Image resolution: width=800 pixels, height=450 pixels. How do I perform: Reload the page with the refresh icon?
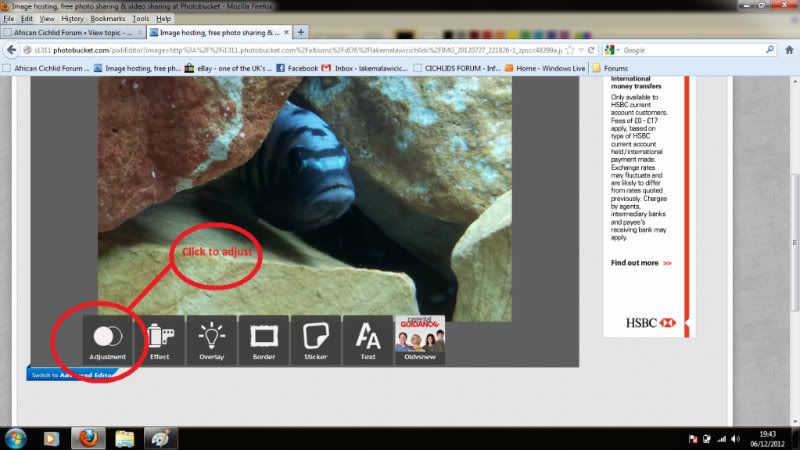591,50
